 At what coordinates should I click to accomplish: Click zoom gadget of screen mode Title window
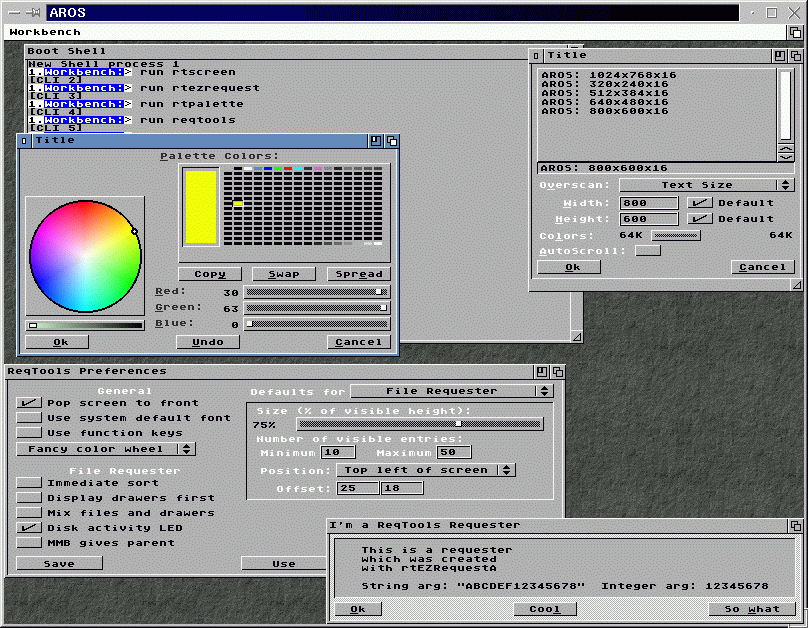[780, 56]
